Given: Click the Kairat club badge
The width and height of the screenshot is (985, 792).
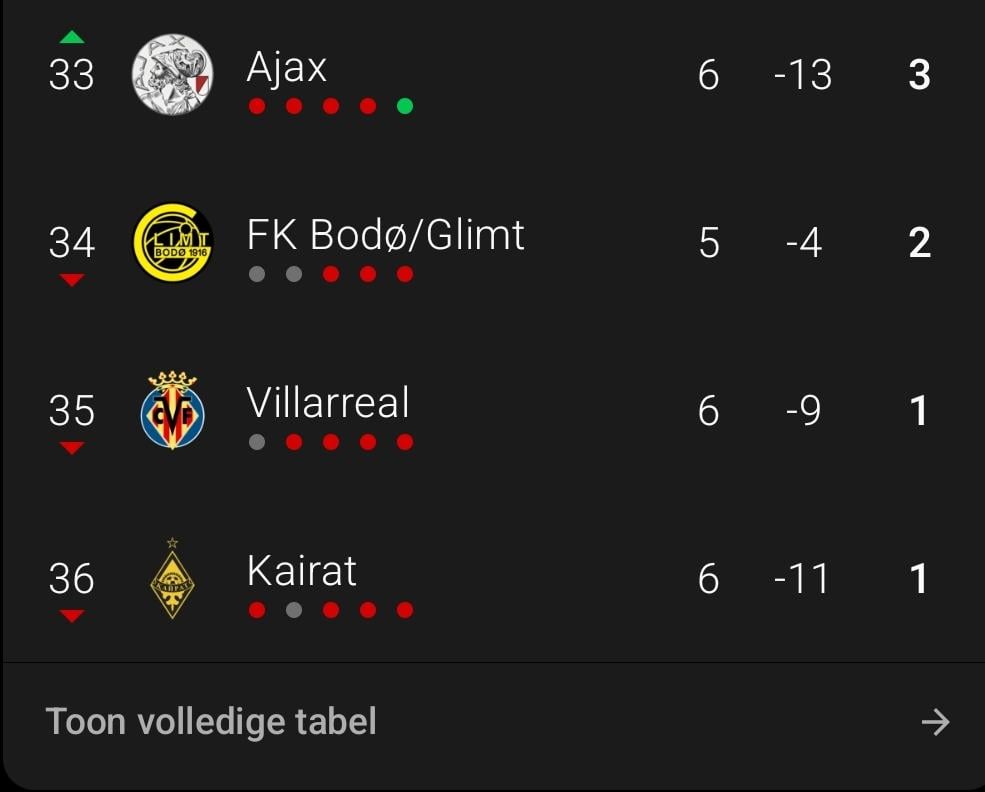Looking at the screenshot, I should pyautogui.click(x=173, y=579).
